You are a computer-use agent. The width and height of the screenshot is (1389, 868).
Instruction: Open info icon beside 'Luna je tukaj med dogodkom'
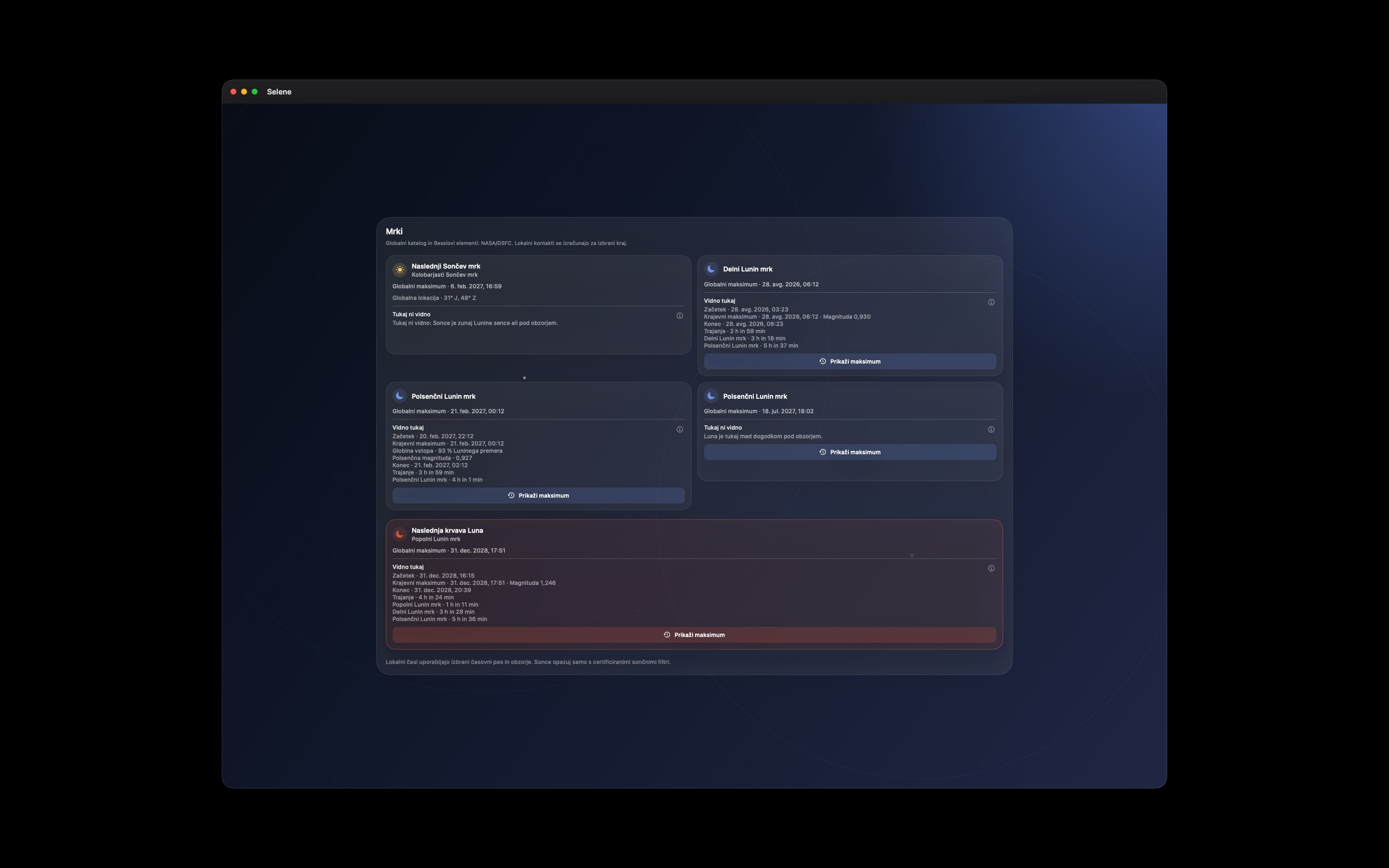(x=991, y=429)
